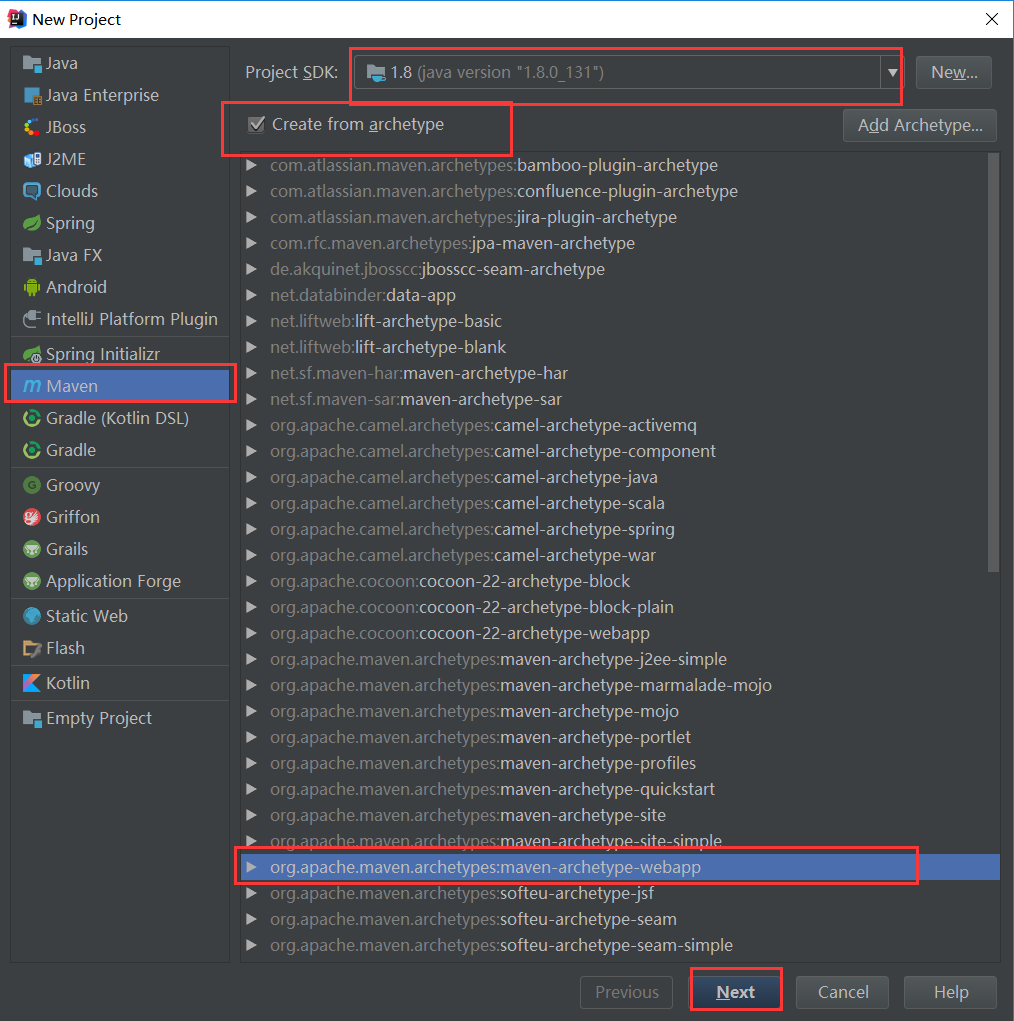Image resolution: width=1014 pixels, height=1021 pixels.
Task: Select Kotlin project type label
Action: (x=68, y=682)
